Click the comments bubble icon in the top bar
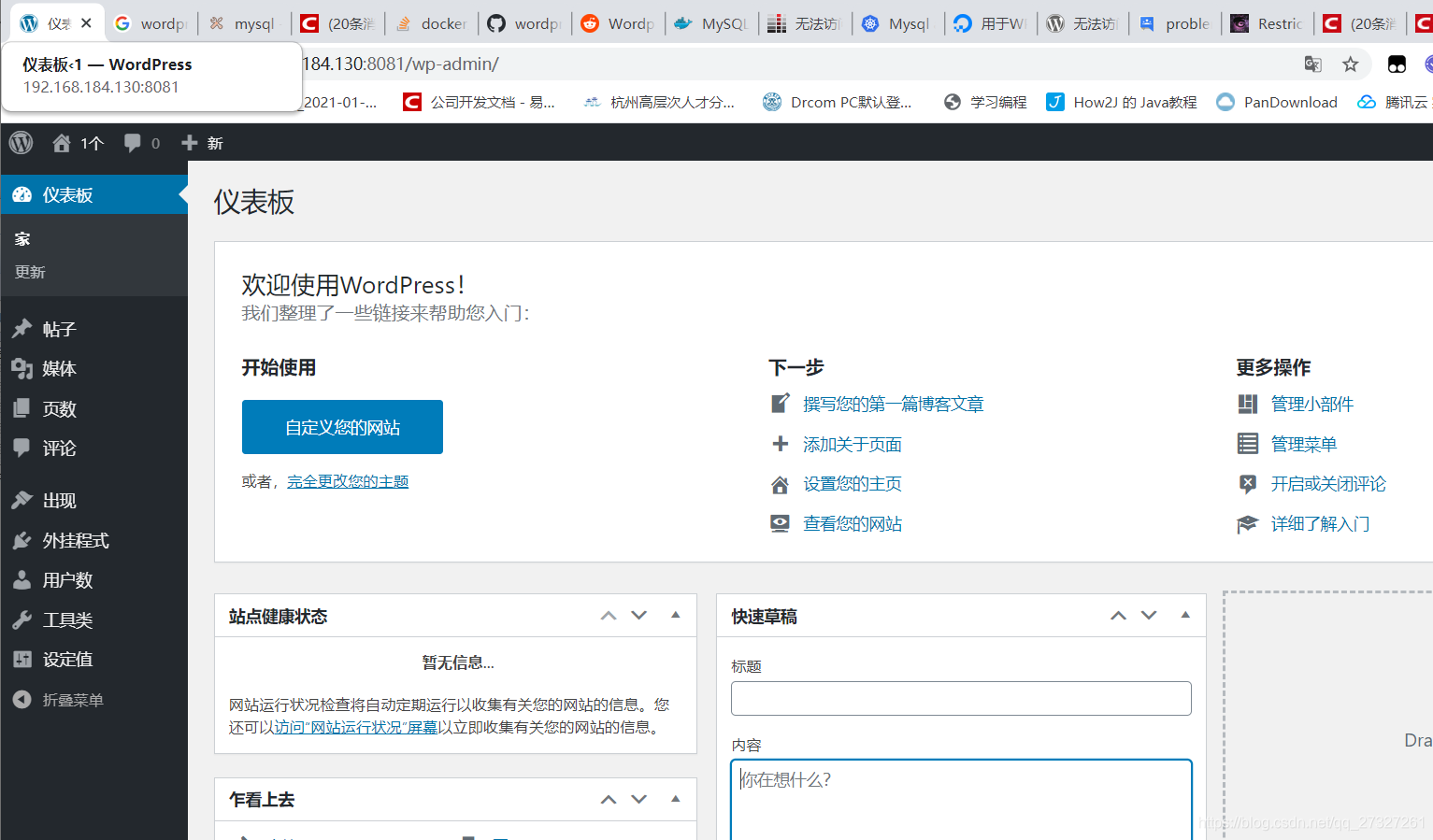 point(131,142)
